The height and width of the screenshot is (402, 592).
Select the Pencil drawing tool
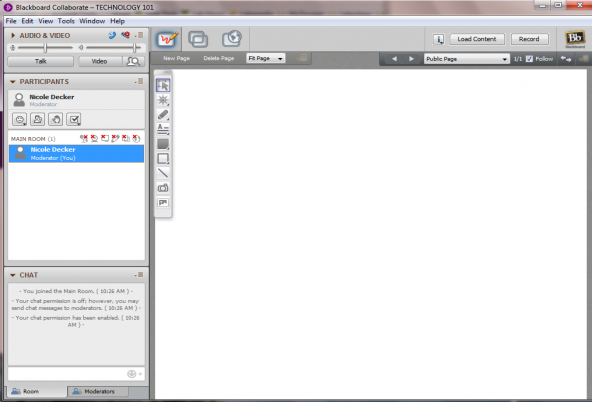[x=163, y=115]
